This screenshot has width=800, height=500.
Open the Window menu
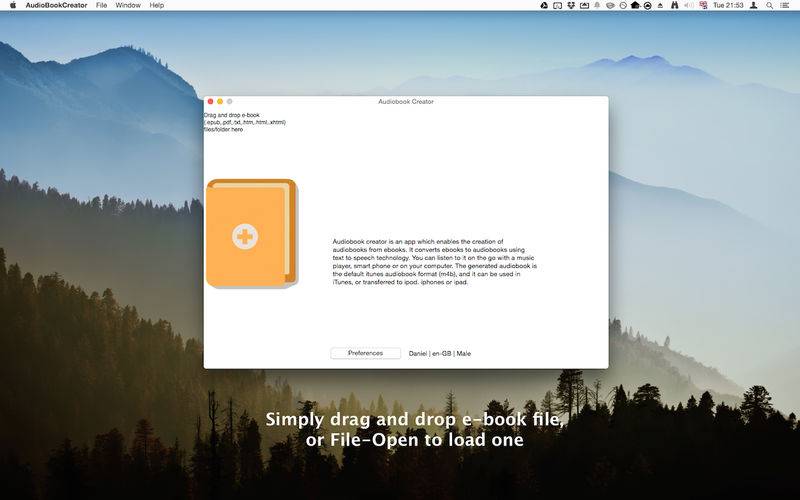point(128,5)
